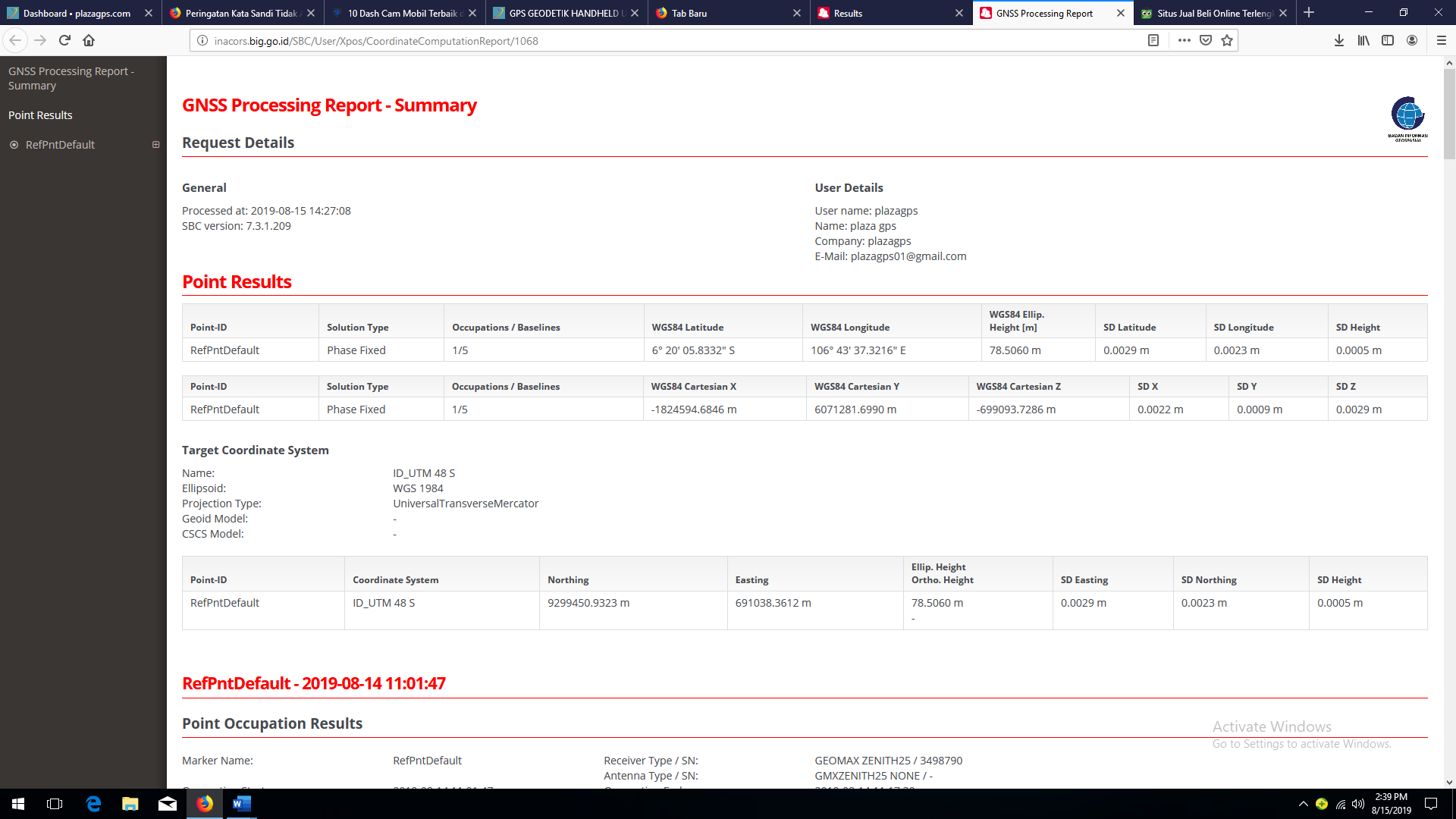The image size is (1456, 819).
Task: Click the Firefox home icon
Action: [89, 40]
